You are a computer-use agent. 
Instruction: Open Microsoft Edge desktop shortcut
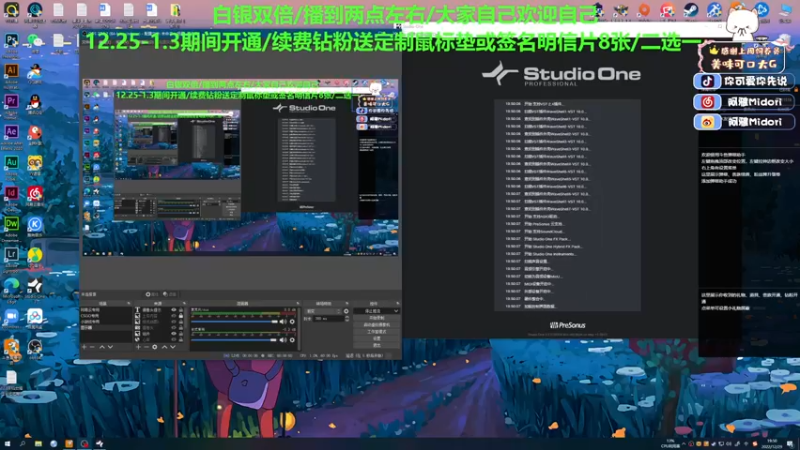(11, 285)
